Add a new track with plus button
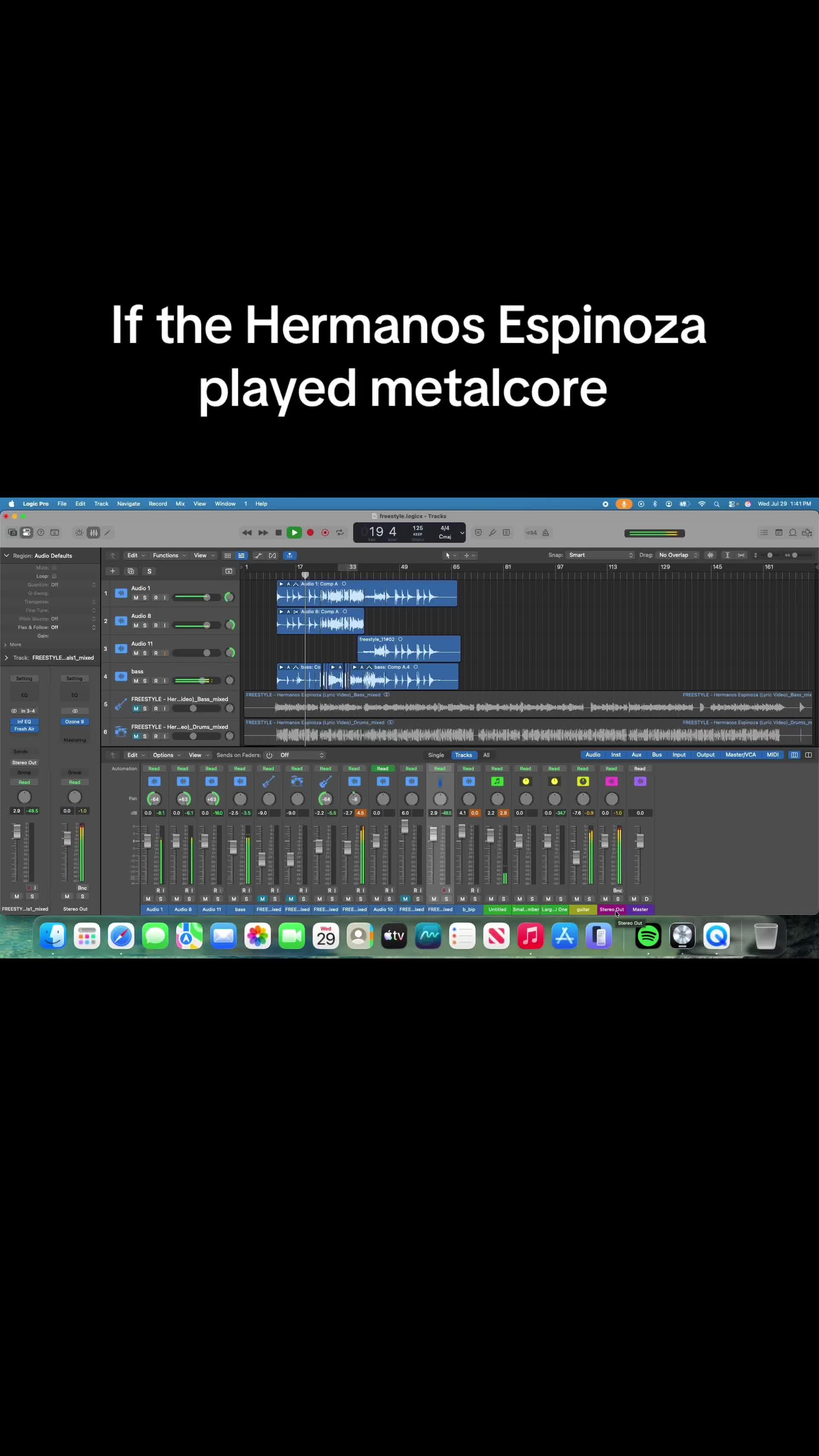This screenshot has height=1456, width=819. click(113, 571)
